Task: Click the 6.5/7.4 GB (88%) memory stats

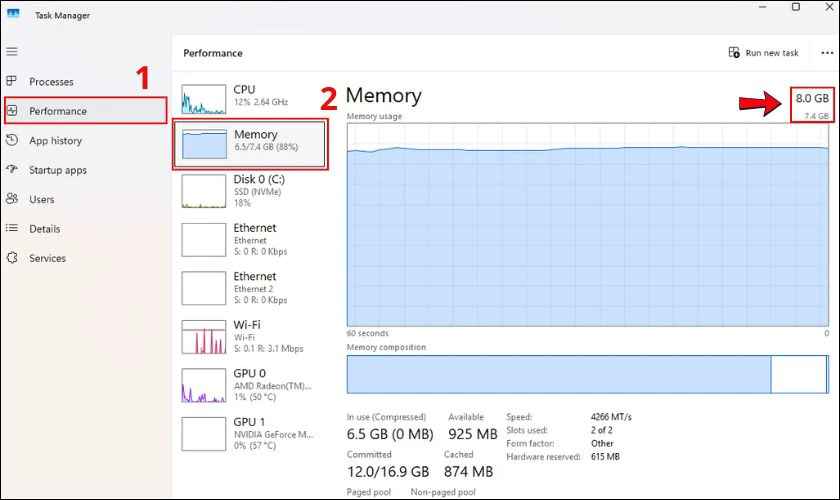Action: pyautogui.click(x=266, y=147)
